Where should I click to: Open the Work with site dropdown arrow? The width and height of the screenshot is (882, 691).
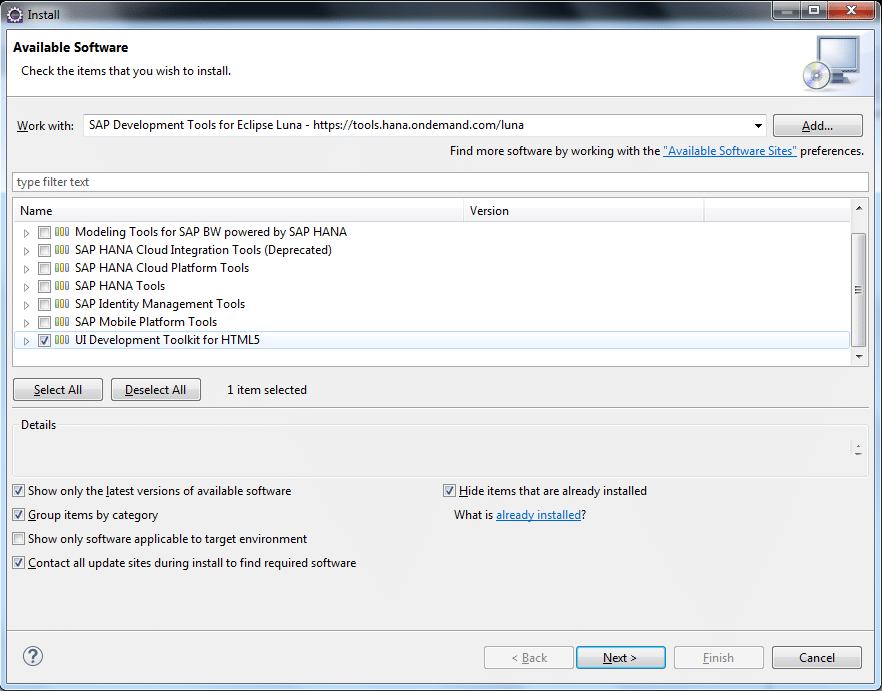tap(758, 125)
